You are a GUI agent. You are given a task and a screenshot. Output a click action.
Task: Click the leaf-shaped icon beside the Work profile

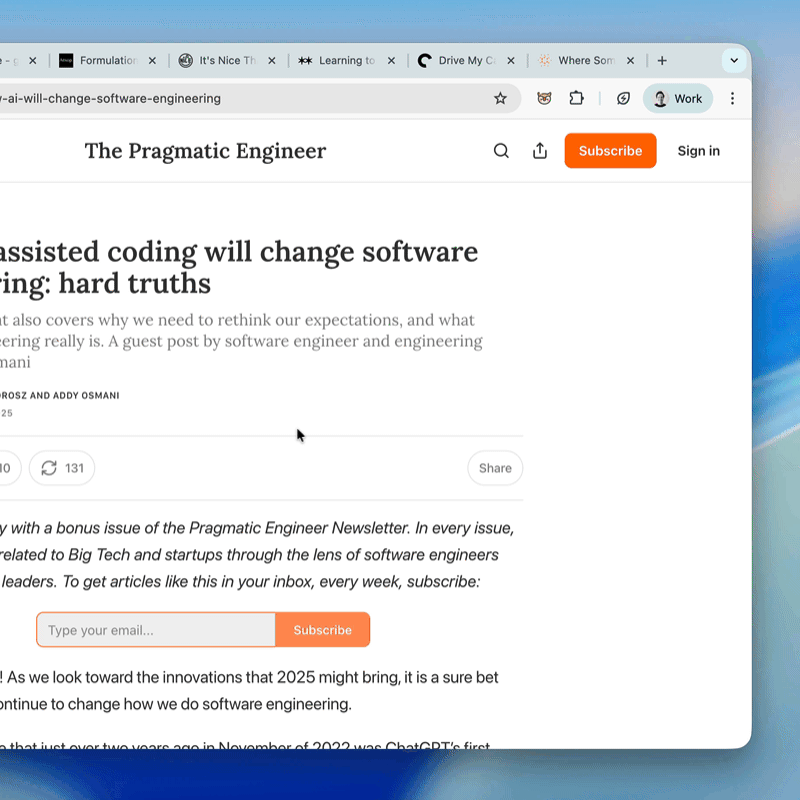623,98
